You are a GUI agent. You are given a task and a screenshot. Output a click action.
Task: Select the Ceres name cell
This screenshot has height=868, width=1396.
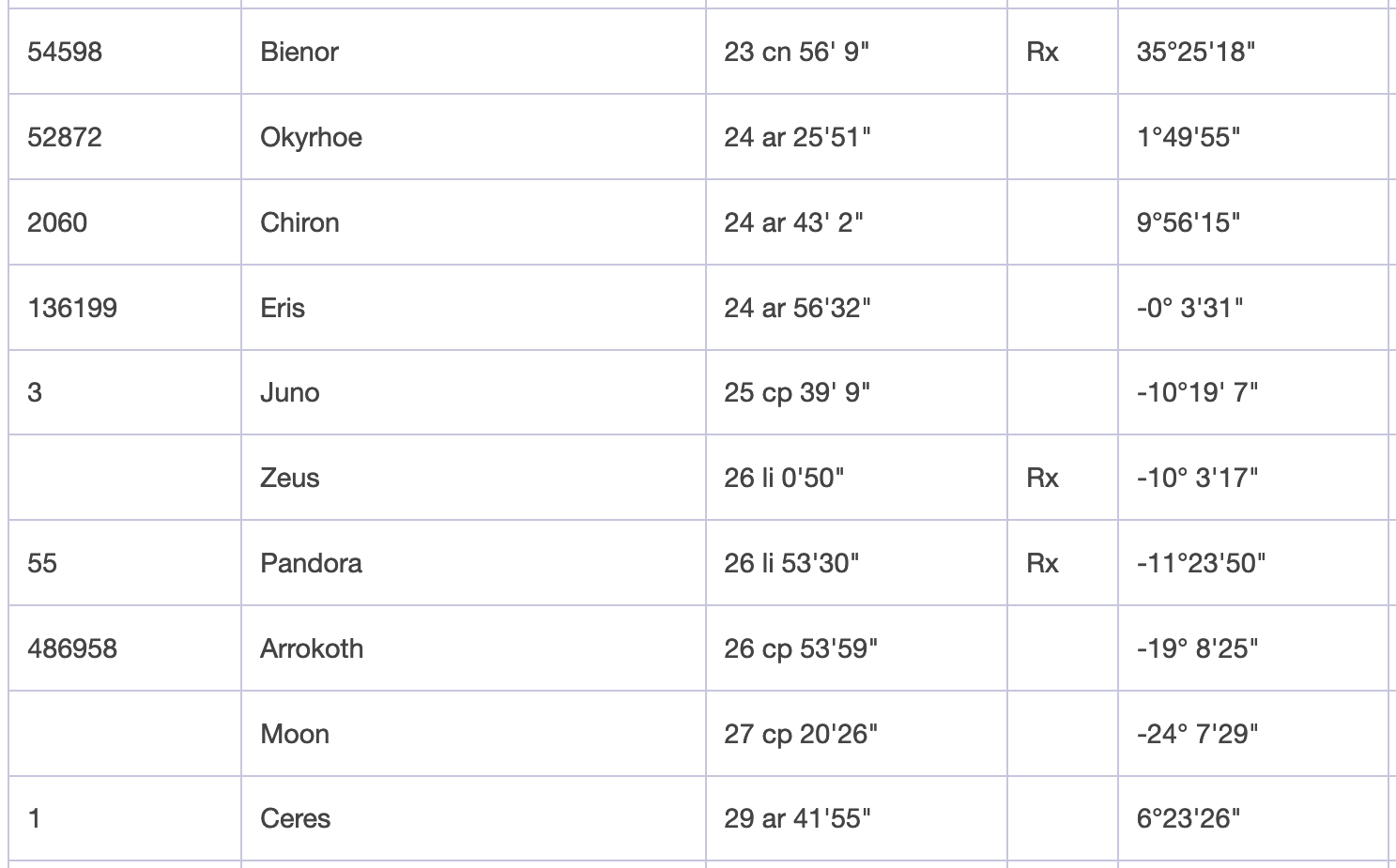[x=295, y=818]
